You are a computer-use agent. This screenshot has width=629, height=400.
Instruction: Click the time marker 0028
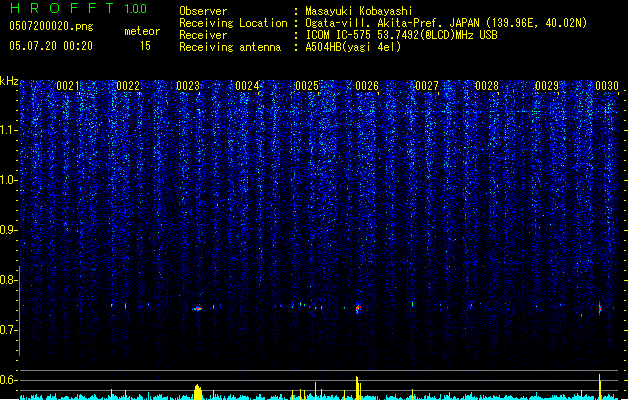pyautogui.click(x=487, y=86)
